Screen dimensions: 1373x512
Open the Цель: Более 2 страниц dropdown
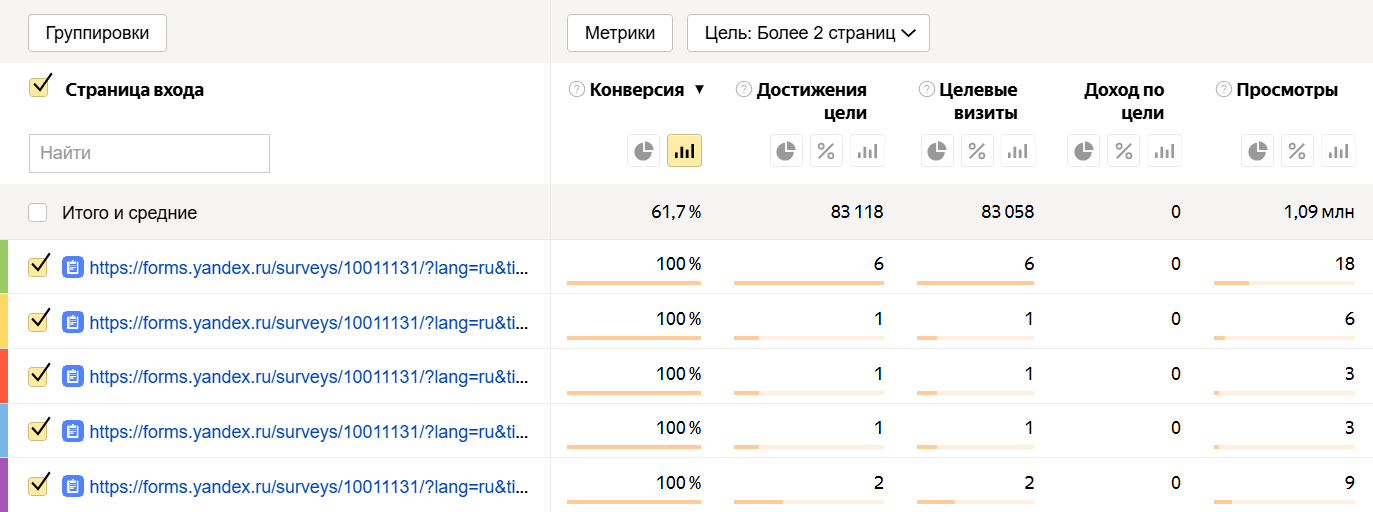(808, 33)
